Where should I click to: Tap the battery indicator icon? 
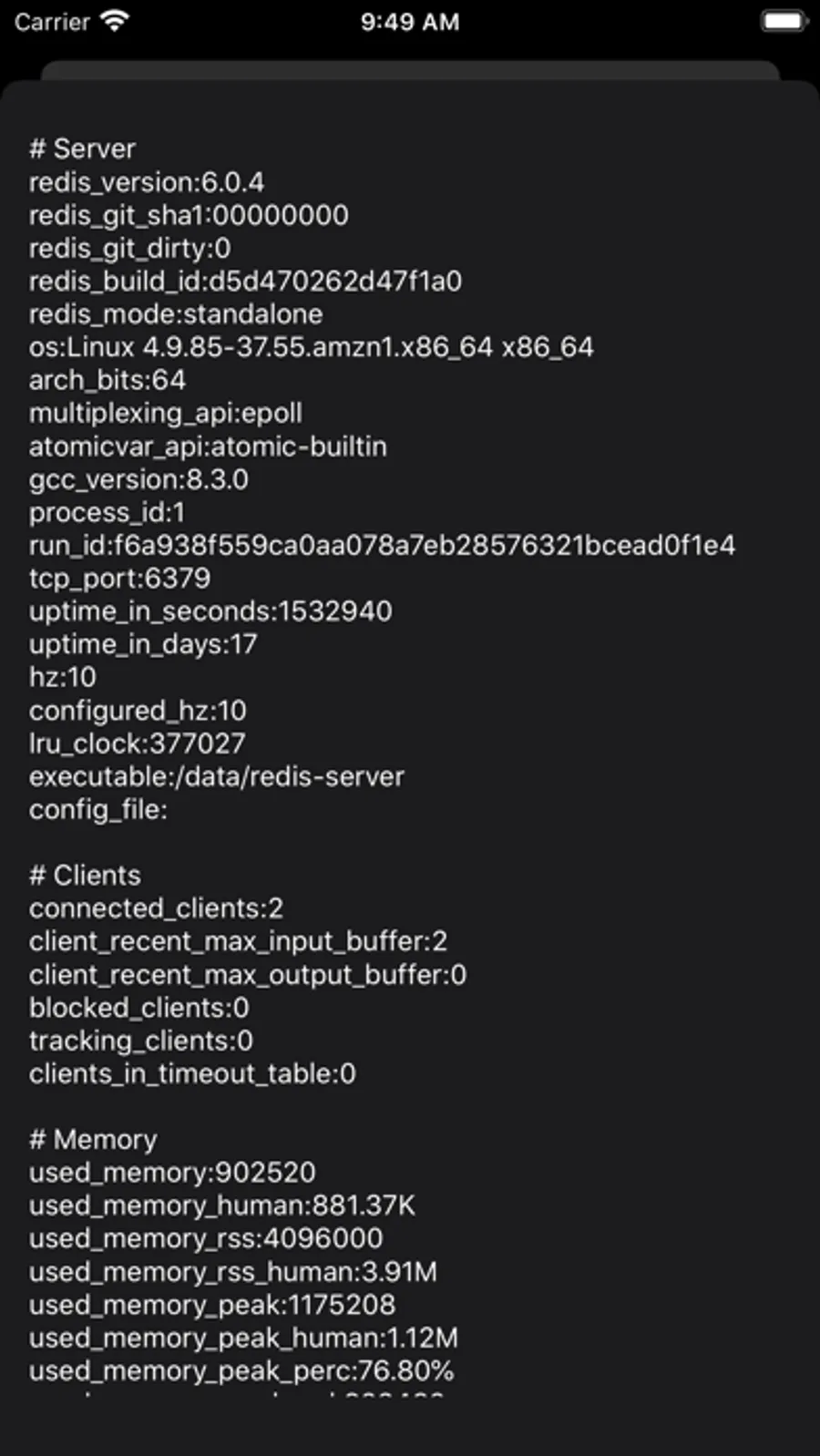coord(784,22)
